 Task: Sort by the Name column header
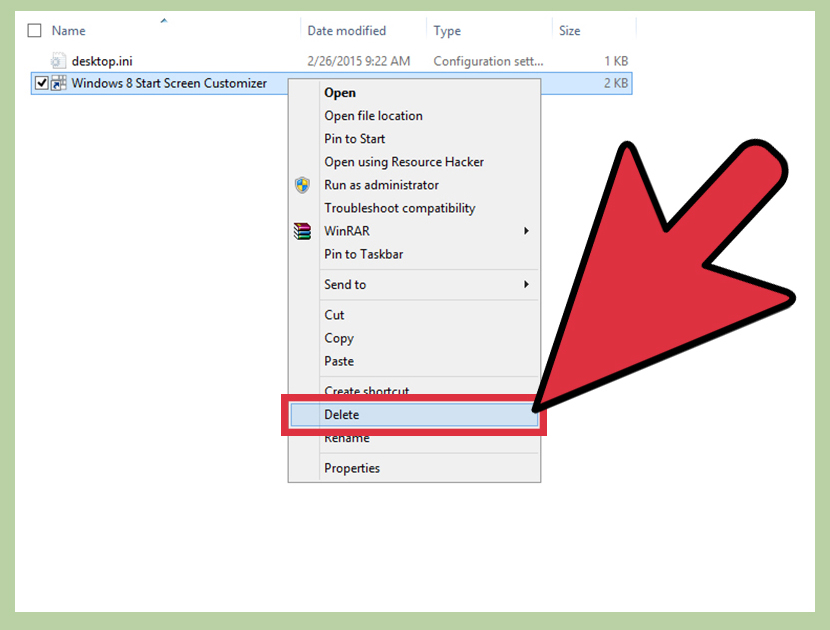coord(68,31)
